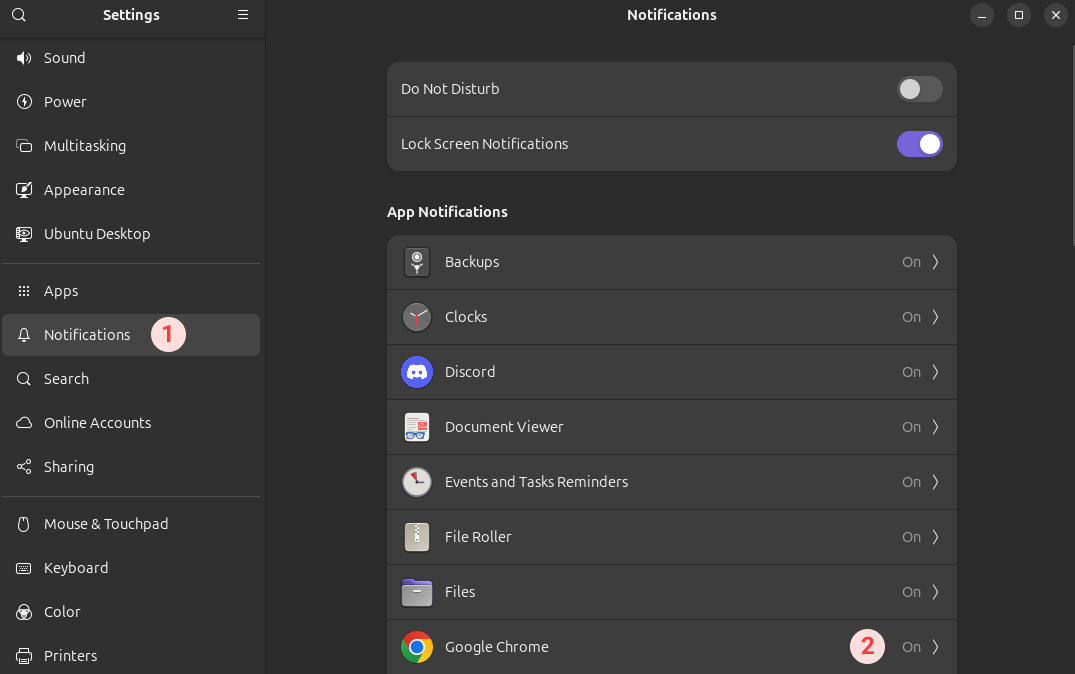Click the Document Viewer icon
The width and height of the screenshot is (1075, 674).
click(417, 427)
